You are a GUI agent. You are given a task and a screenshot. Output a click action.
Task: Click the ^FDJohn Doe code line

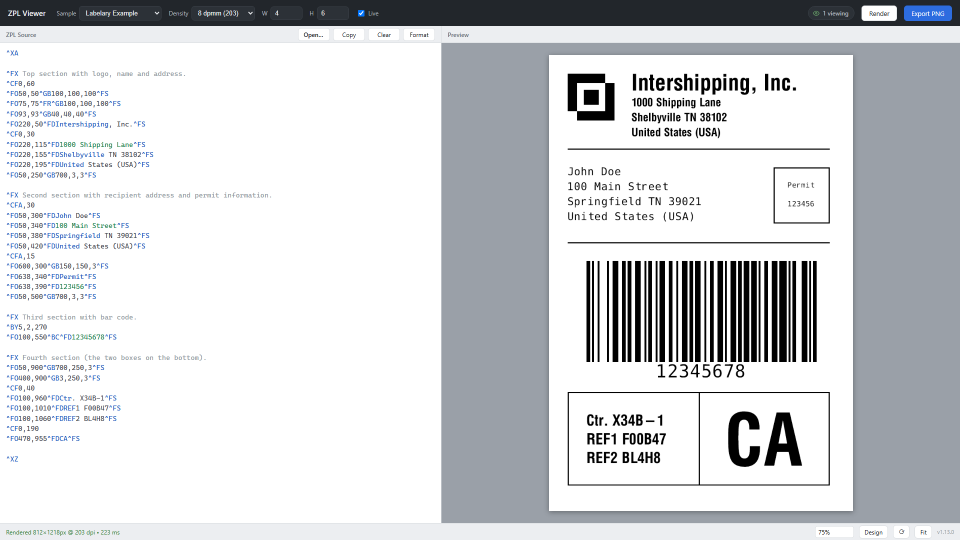53,216
